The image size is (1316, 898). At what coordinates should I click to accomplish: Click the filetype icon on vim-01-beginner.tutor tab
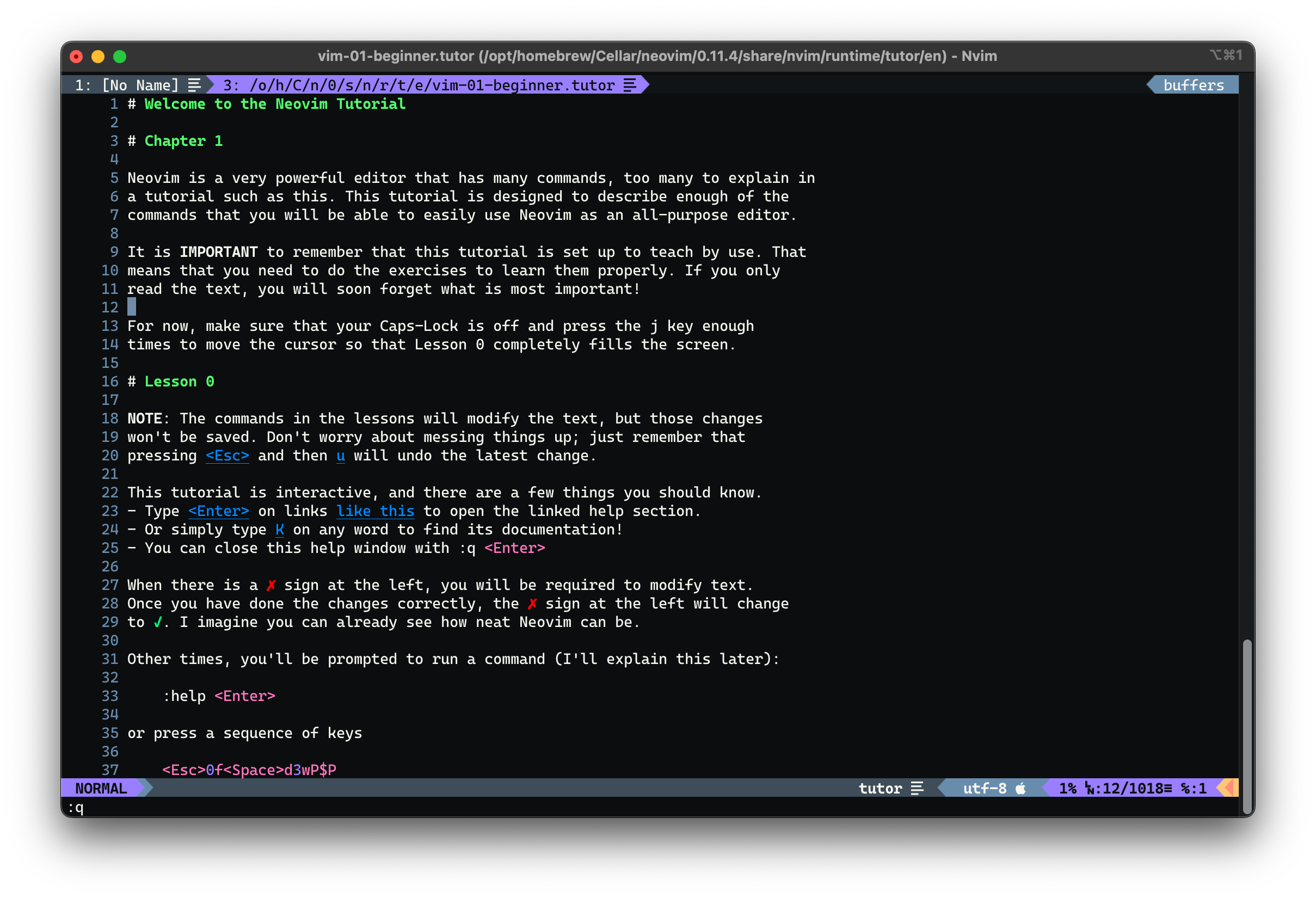pos(630,85)
